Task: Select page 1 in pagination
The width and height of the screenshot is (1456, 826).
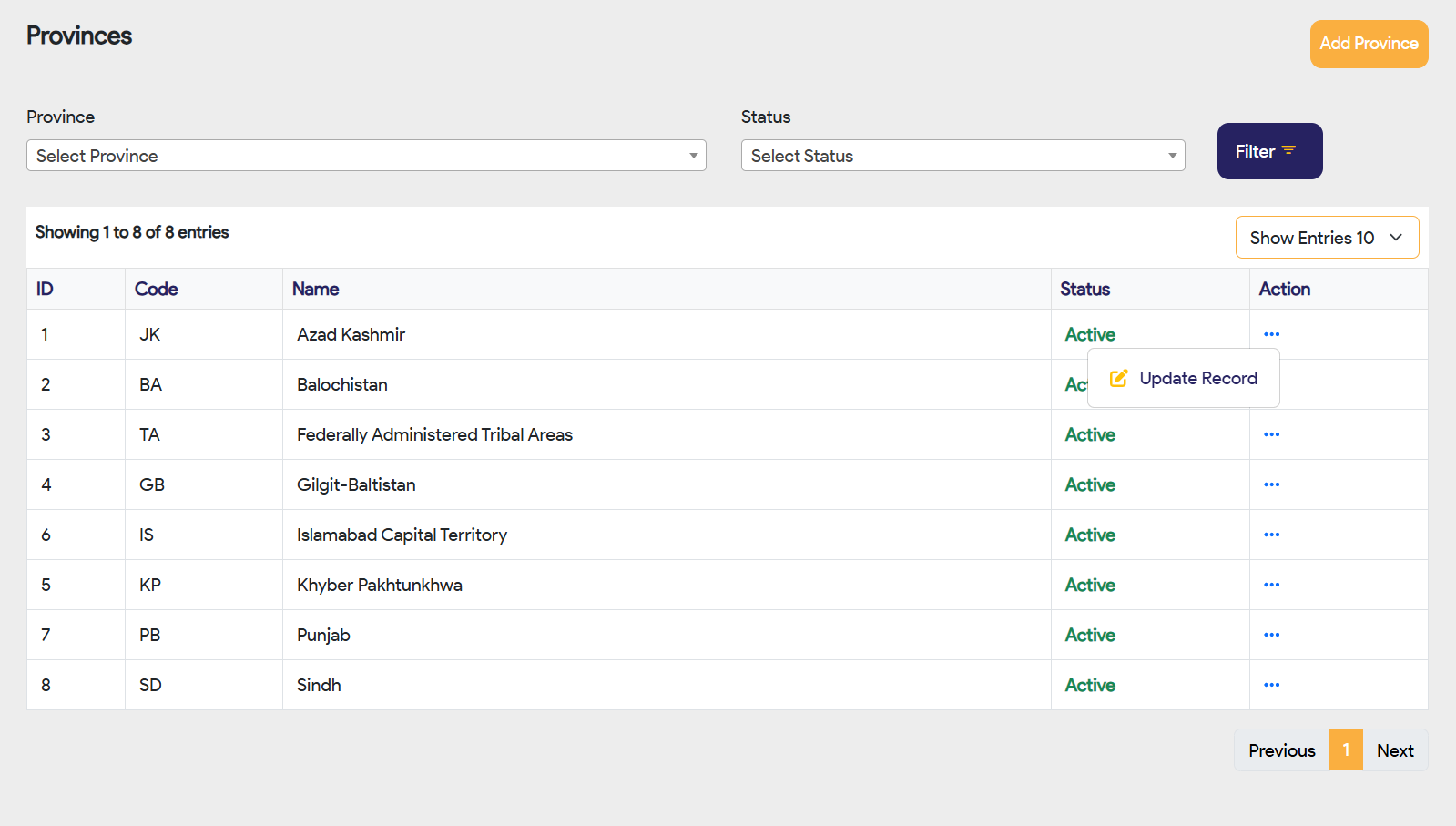Action: point(1346,750)
